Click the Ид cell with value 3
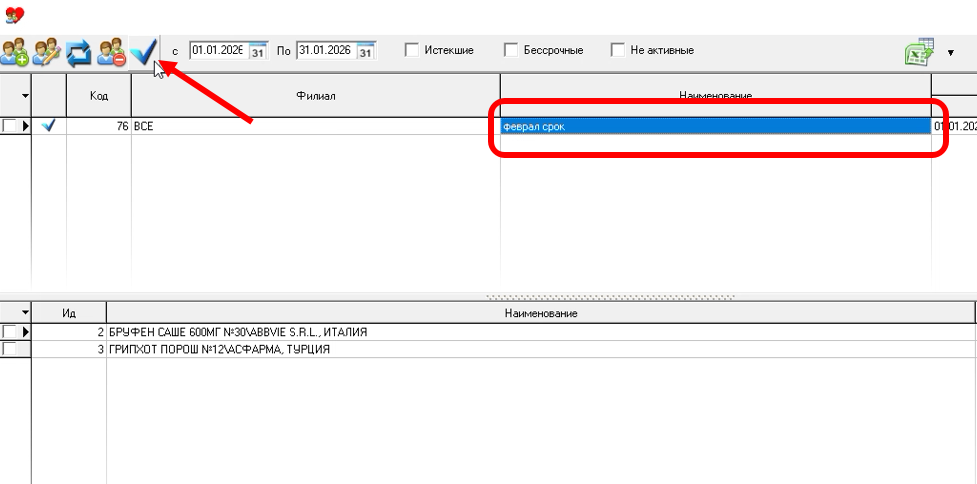The width and height of the screenshot is (977, 484). tap(69, 349)
